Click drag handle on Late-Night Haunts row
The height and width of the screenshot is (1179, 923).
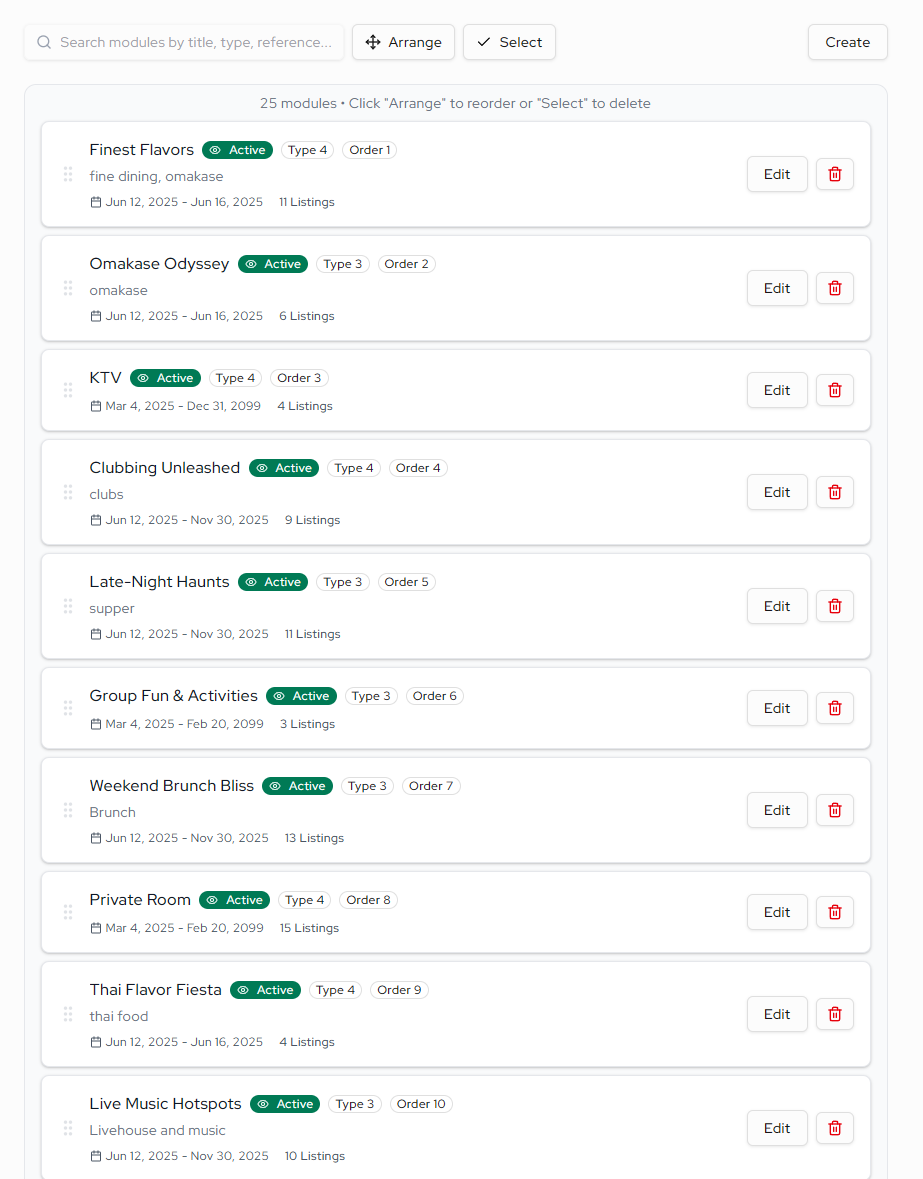[x=68, y=606]
